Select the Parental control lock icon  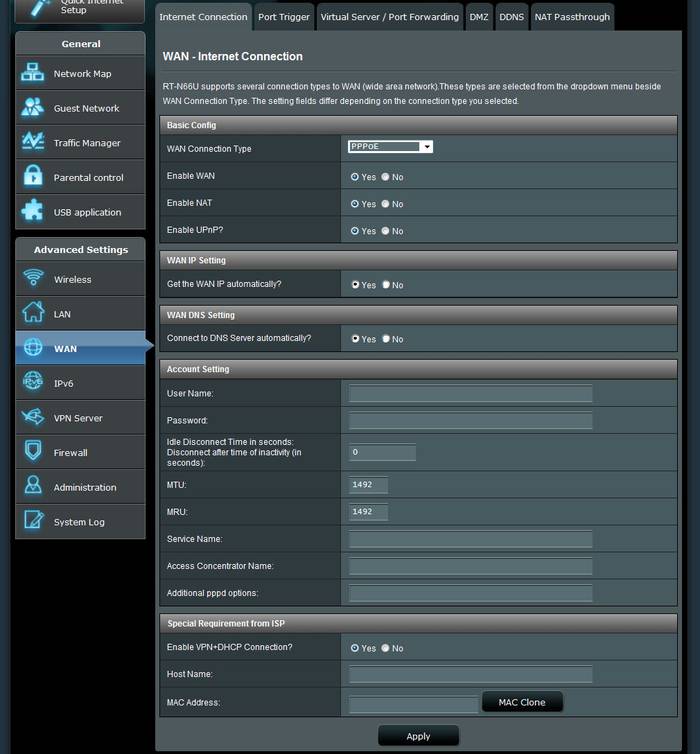[x=33, y=177]
